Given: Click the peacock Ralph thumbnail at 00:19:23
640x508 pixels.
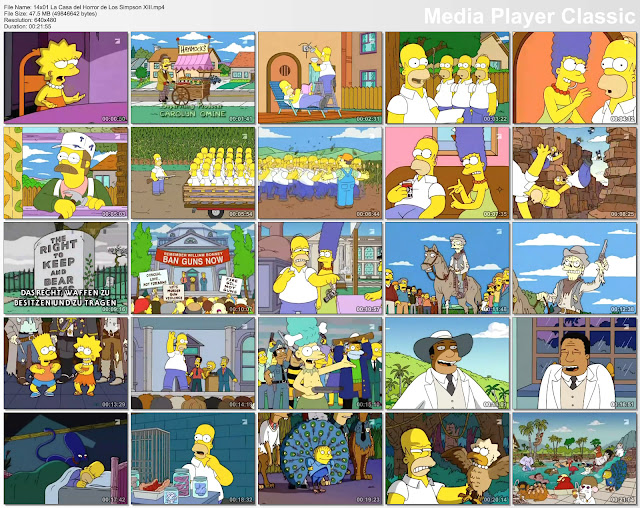Looking at the screenshot, I should click(320, 459).
